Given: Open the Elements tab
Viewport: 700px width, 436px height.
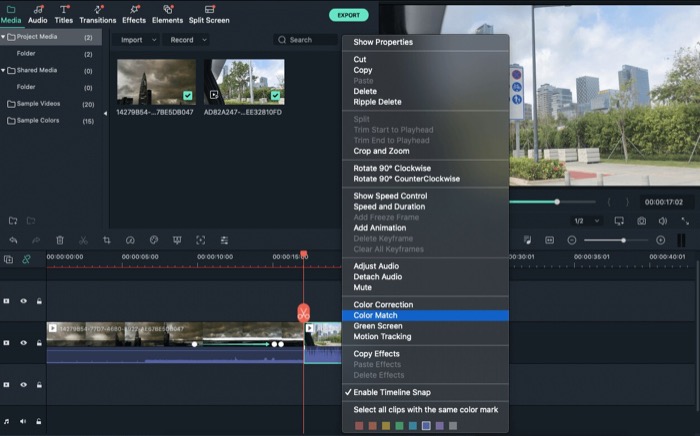Looking at the screenshot, I should pos(167,14).
